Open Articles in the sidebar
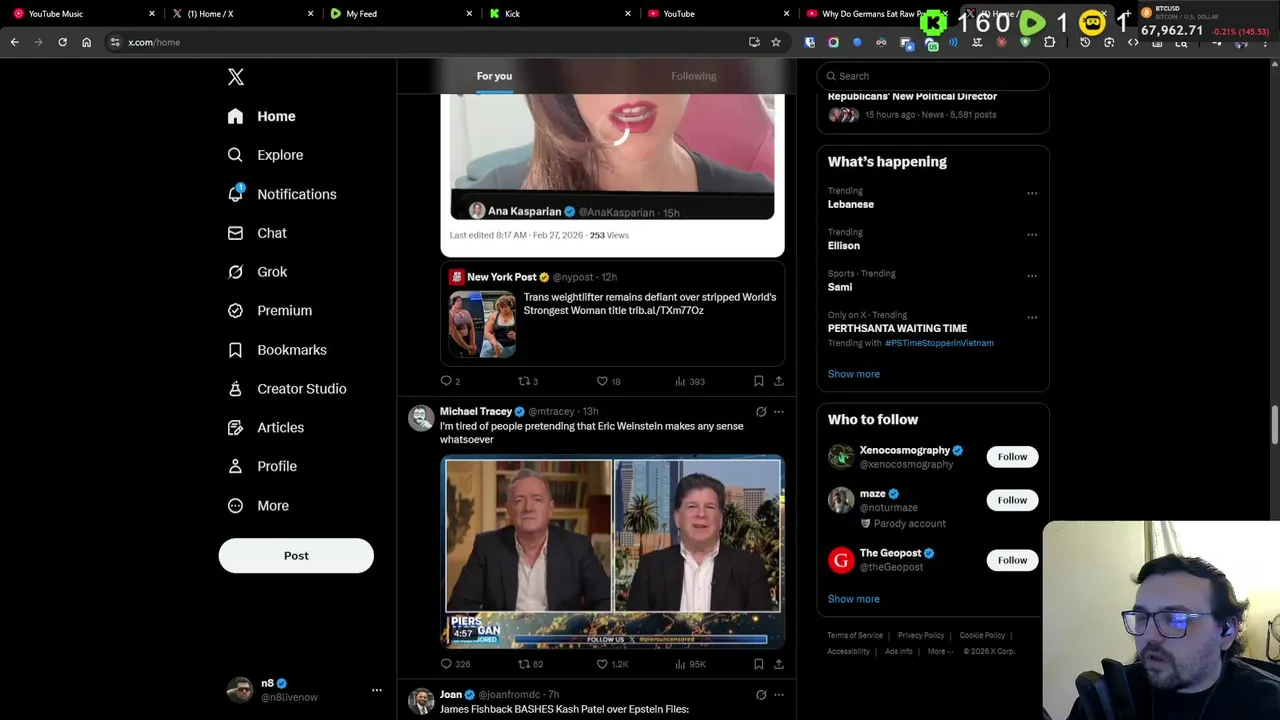Screen dimensions: 1280x720 pos(266,427)
